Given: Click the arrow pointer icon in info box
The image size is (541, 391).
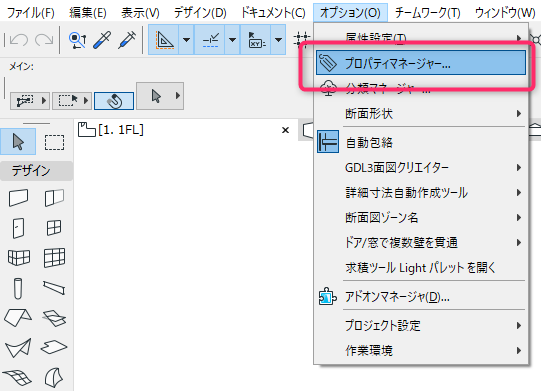Looking at the screenshot, I should tap(156, 96).
